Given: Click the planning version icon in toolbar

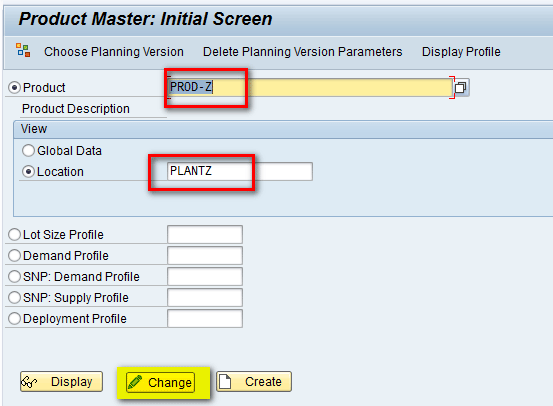Looking at the screenshot, I should (23, 50).
